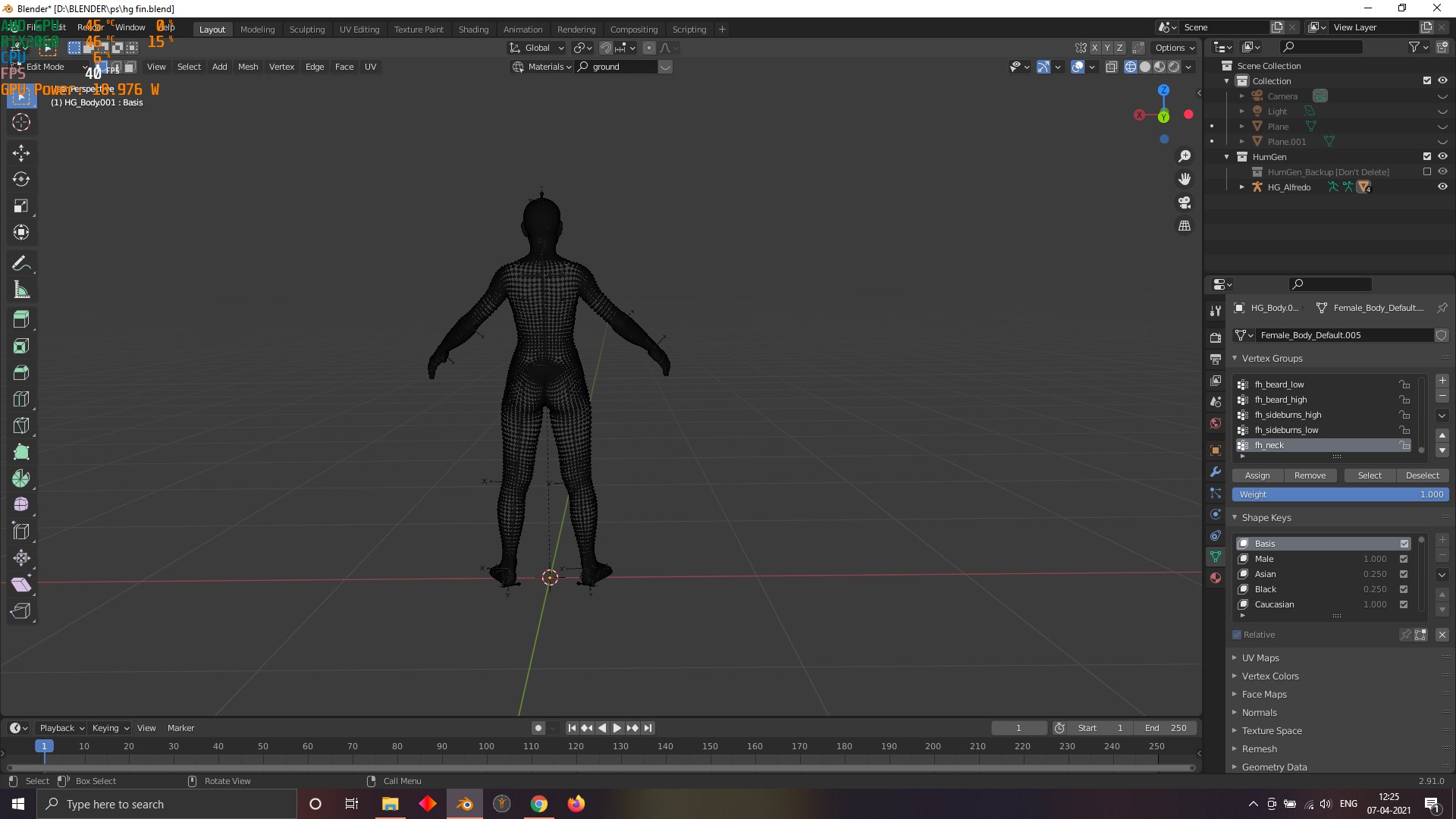Toggle the camera view icon
The height and width of the screenshot is (819, 1456).
click(1185, 202)
